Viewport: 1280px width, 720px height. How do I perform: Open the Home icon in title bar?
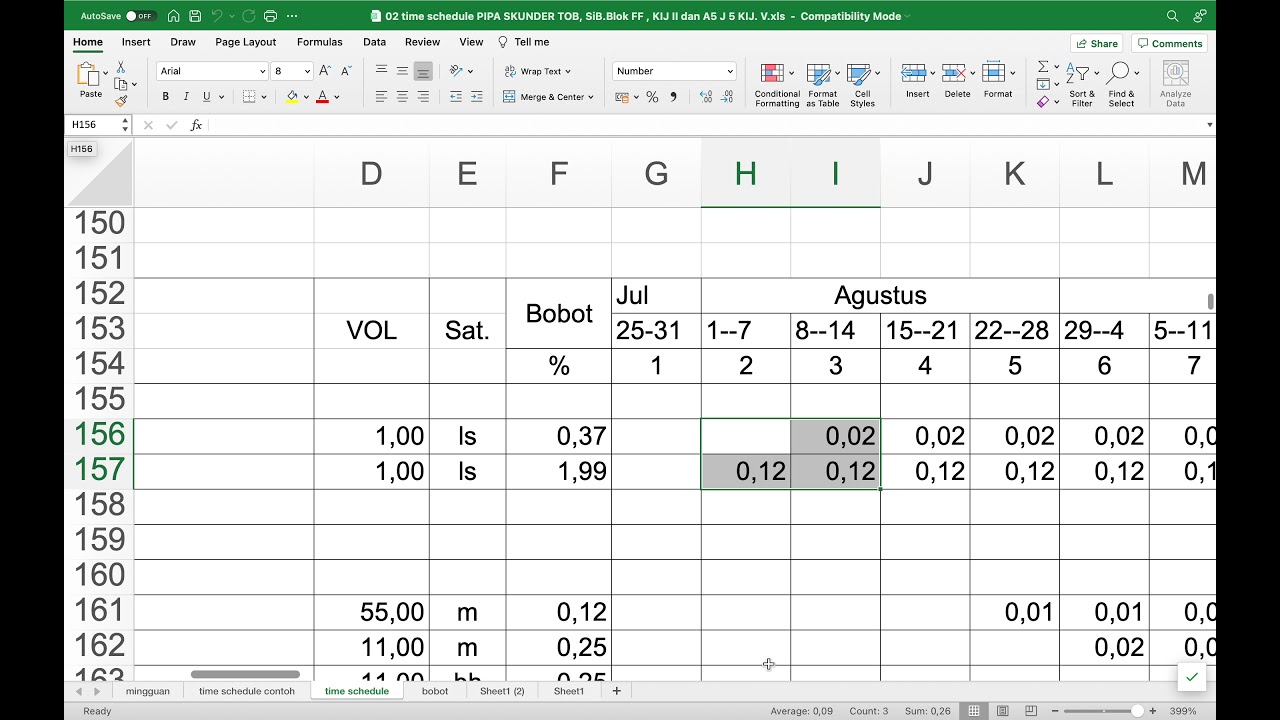(x=174, y=16)
